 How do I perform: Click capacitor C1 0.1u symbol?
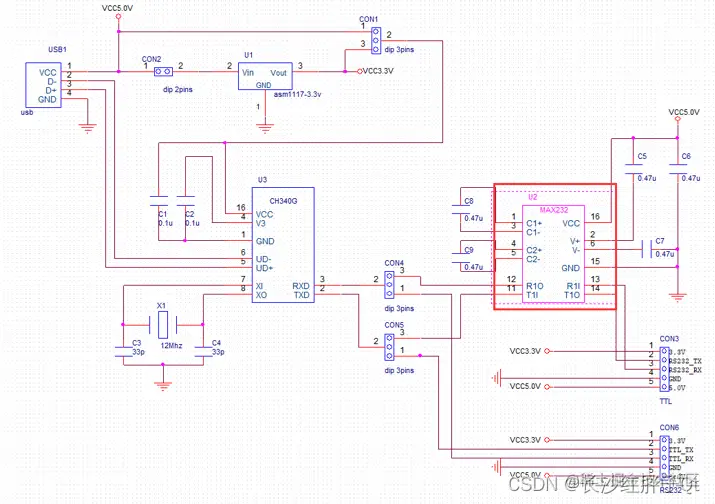tap(159, 201)
